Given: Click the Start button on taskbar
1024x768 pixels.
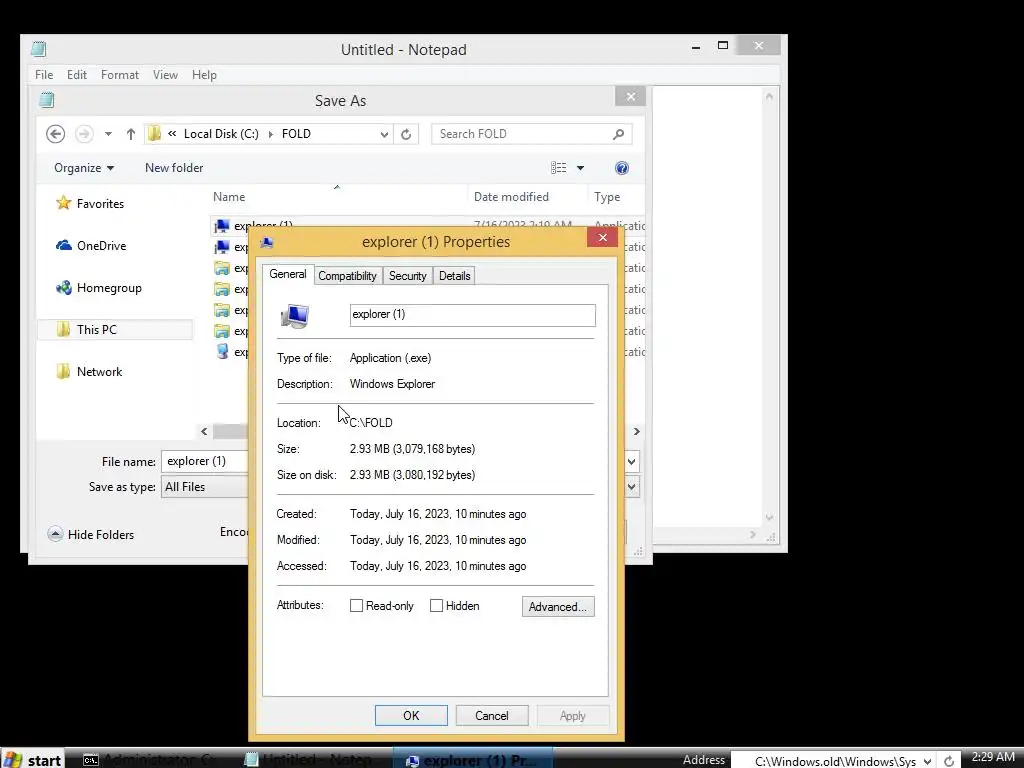Looking at the screenshot, I should pos(33,760).
